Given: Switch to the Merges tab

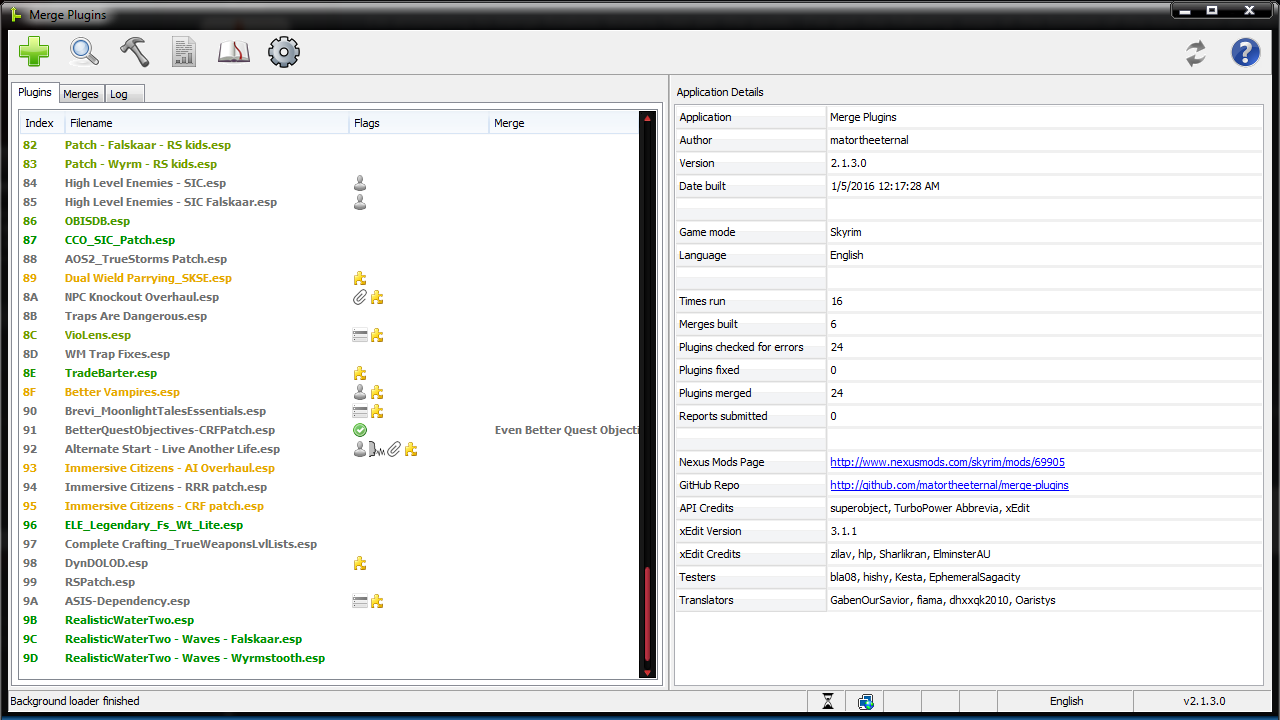Looking at the screenshot, I should click(x=81, y=94).
